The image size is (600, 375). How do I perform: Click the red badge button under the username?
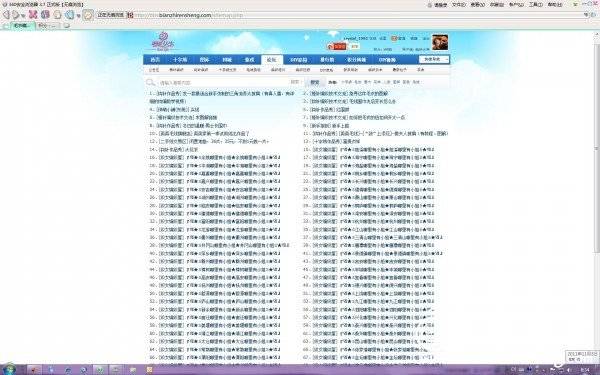337,46
